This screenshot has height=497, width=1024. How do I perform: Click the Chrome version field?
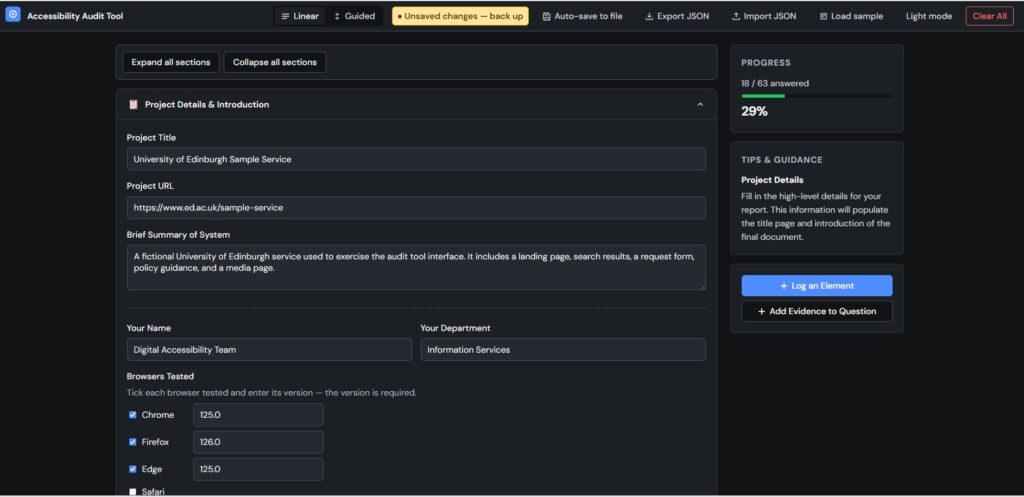258,415
